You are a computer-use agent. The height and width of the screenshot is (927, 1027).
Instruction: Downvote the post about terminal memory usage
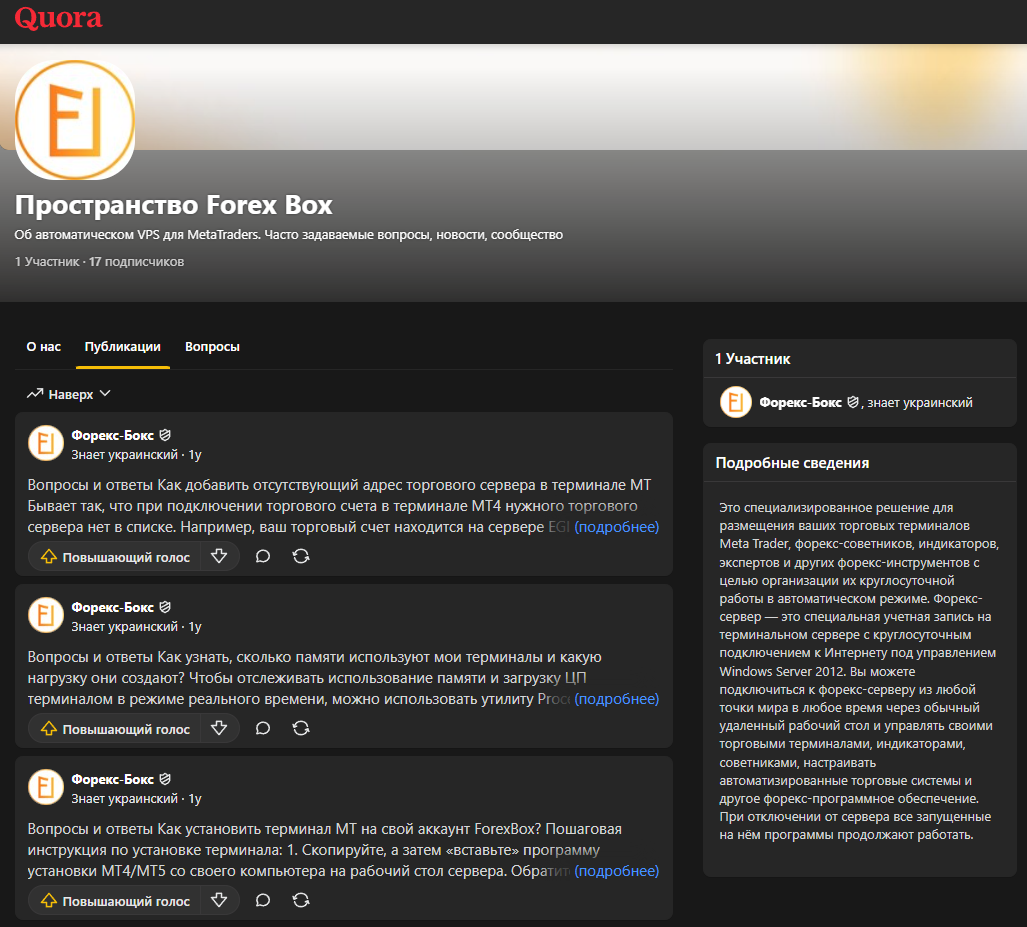click(219, 728)
